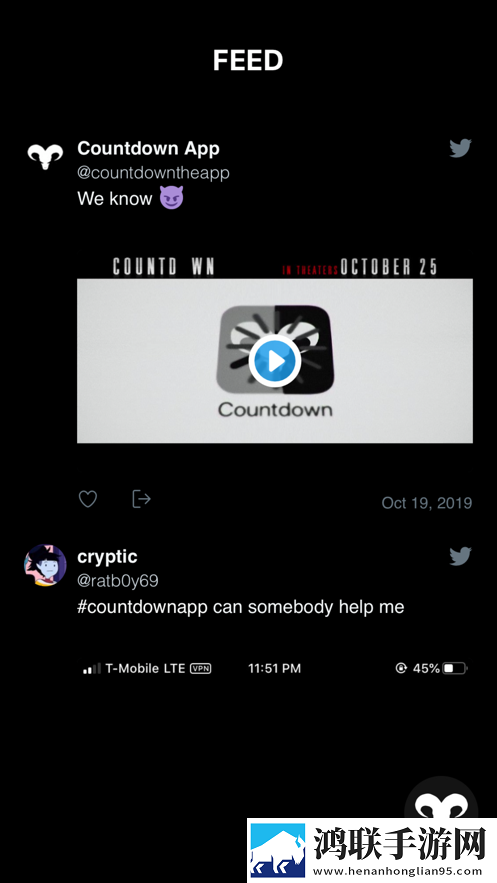This screenshot has height=883, width=497.
Task: Tap the FEED header title
Action: tap(248, 60)
